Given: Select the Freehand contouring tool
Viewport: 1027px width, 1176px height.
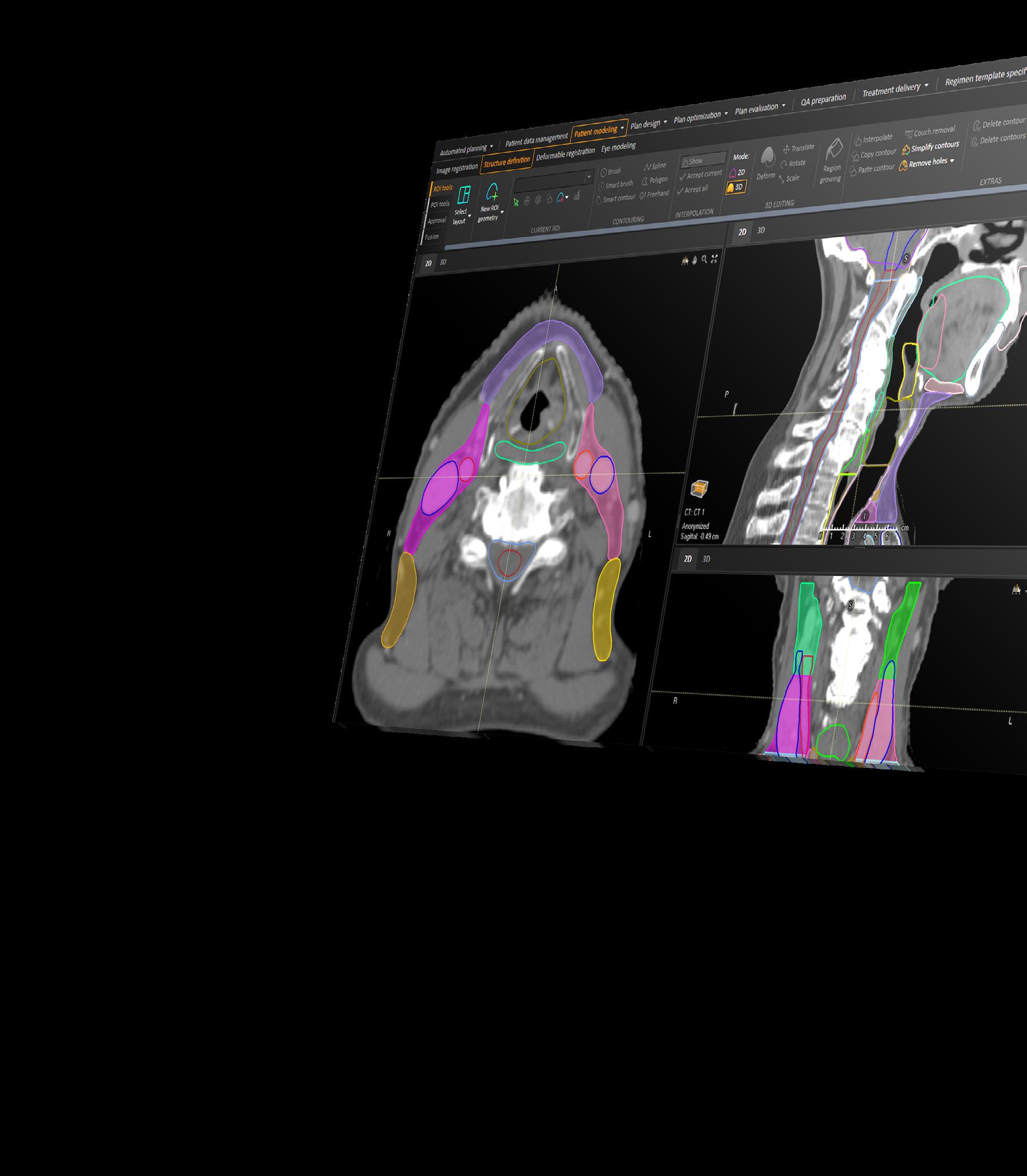Looking at the screenshot, I should click(x=655, y=194).
